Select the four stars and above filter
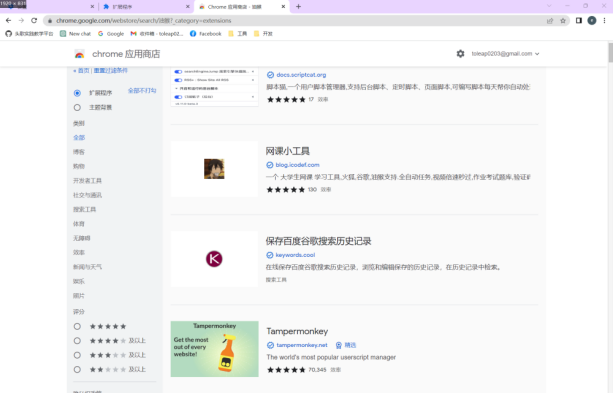The image size is (614, 394). 77,341
